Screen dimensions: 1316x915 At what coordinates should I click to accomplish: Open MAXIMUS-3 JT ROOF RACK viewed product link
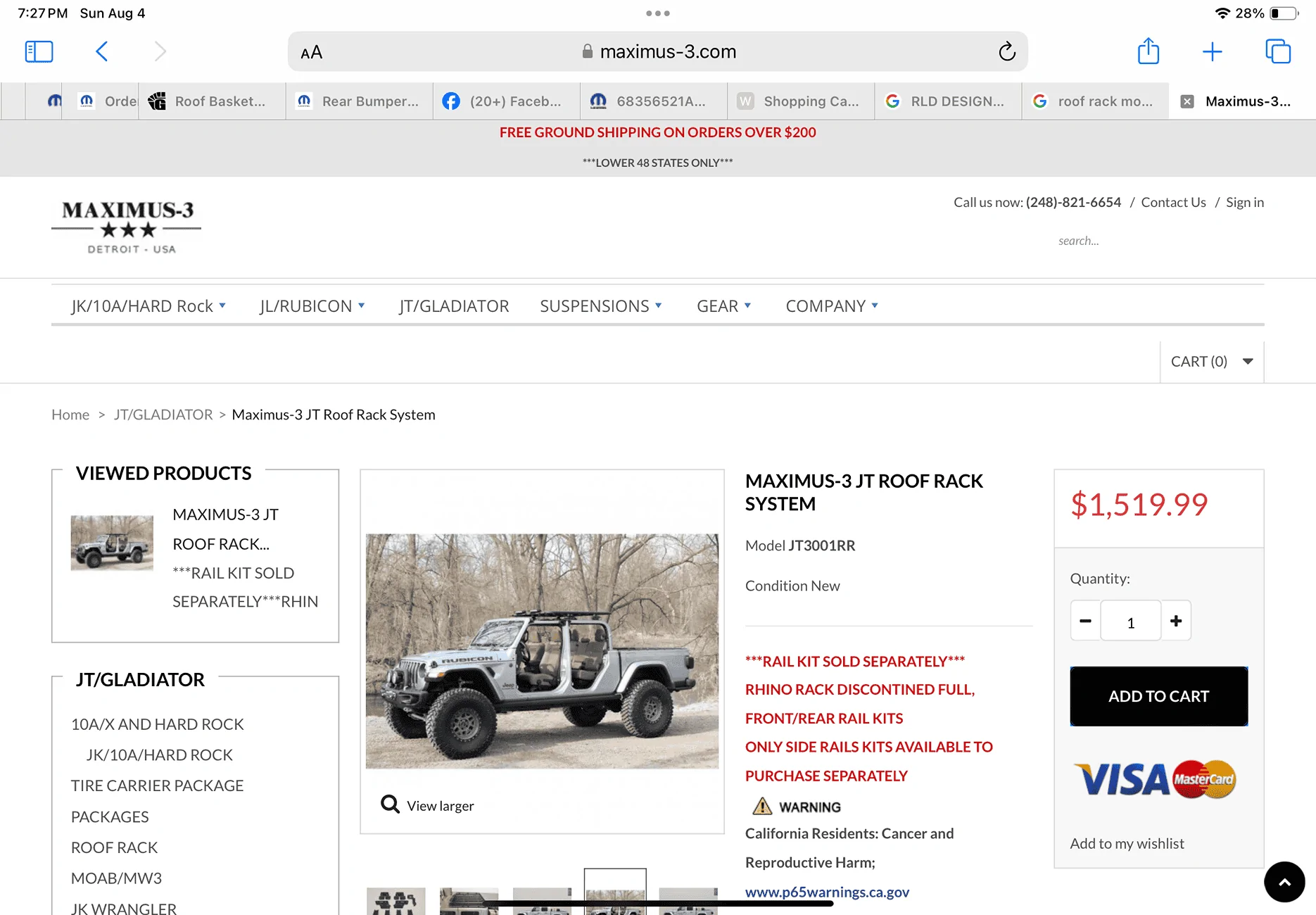pos(226,529)
